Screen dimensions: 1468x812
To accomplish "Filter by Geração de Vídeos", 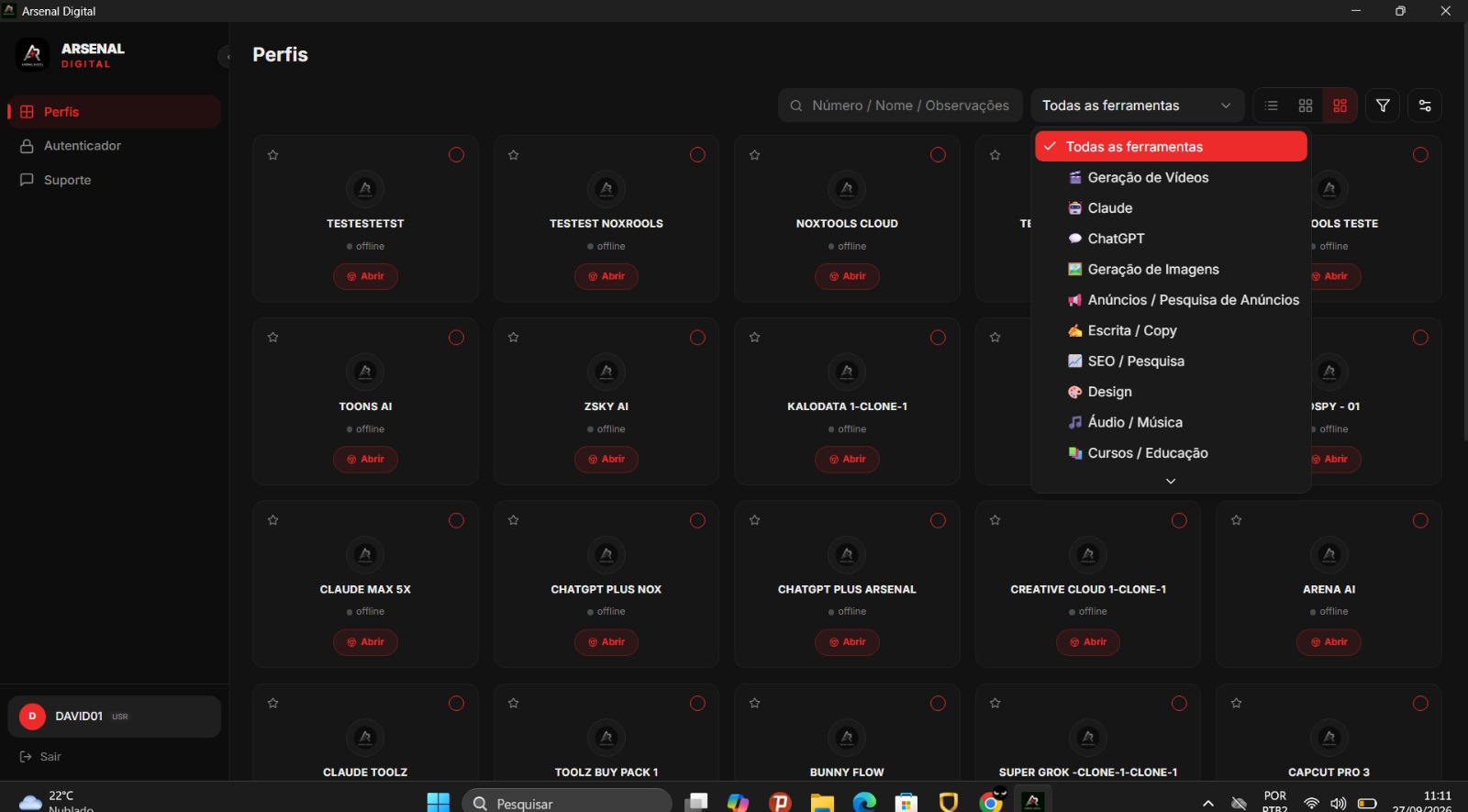I will click(x=1171, y=177).
